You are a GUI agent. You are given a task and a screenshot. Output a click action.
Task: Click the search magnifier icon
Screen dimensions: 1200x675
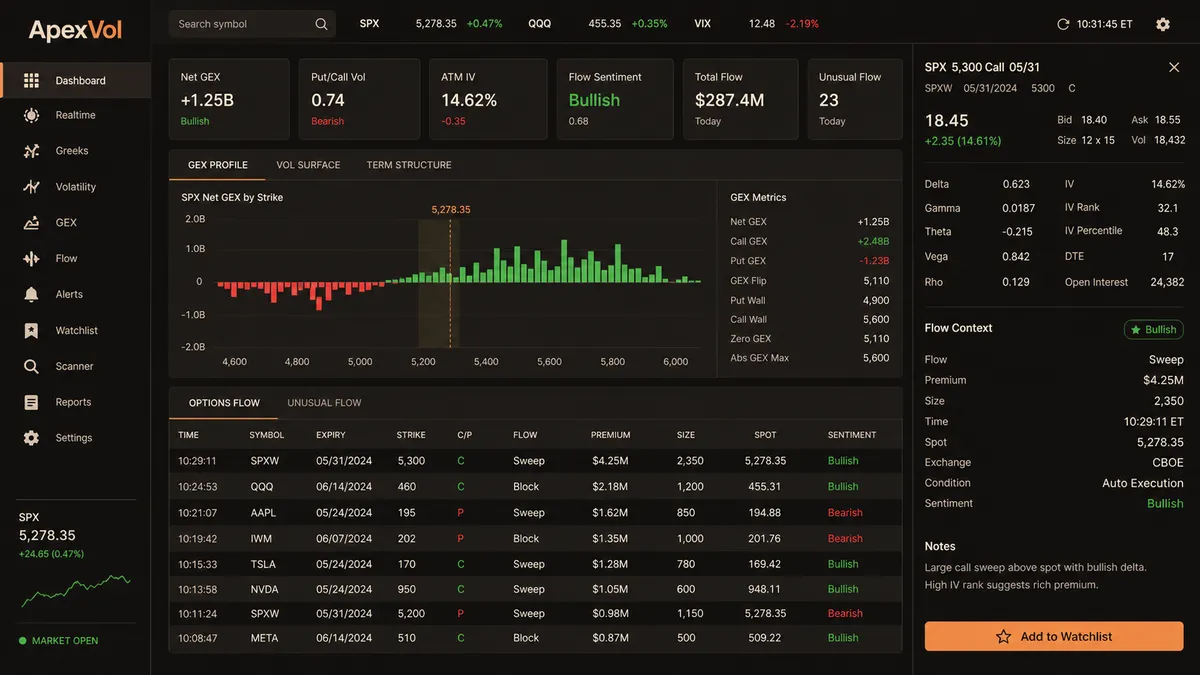click(x=321, y=24)
